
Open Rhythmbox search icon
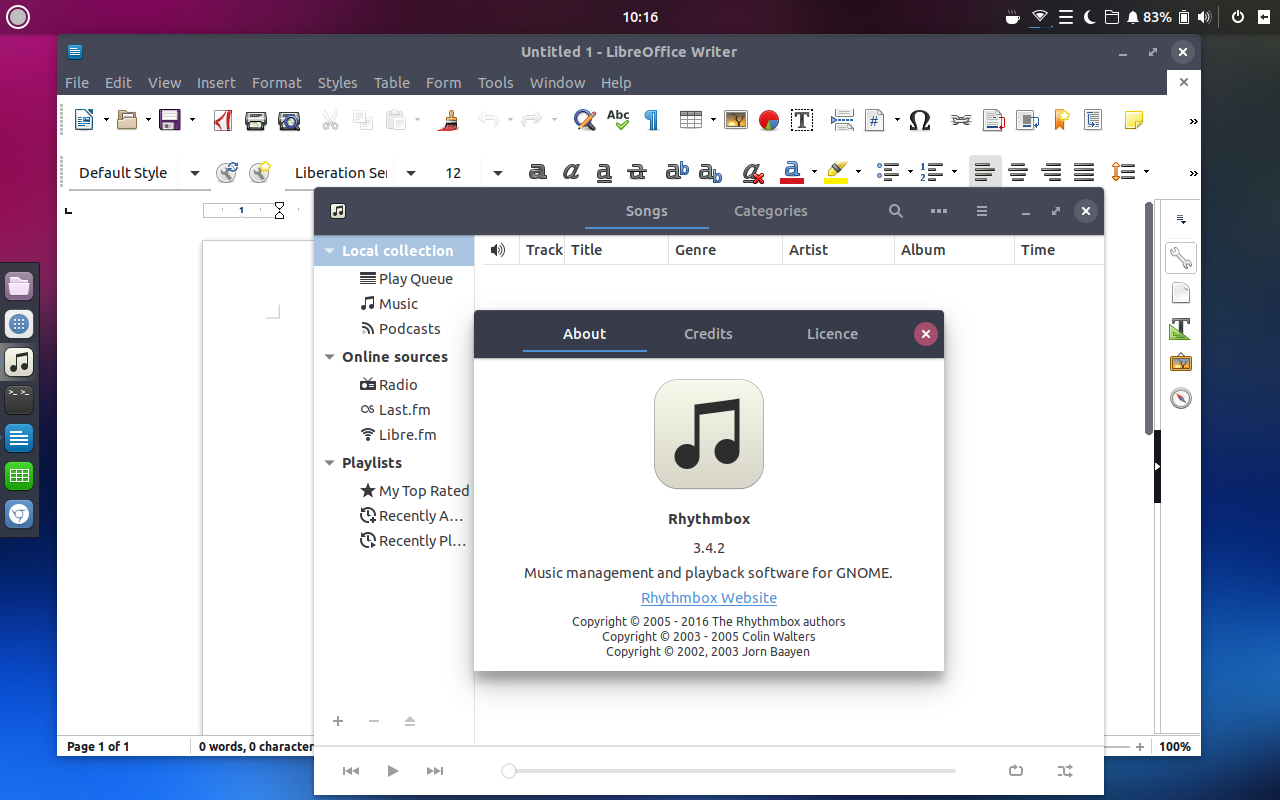896,211
